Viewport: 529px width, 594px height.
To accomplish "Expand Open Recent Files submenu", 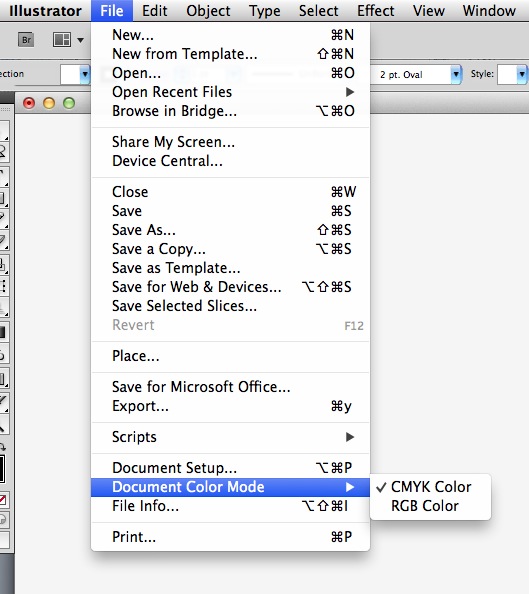I will pos(230,92).
